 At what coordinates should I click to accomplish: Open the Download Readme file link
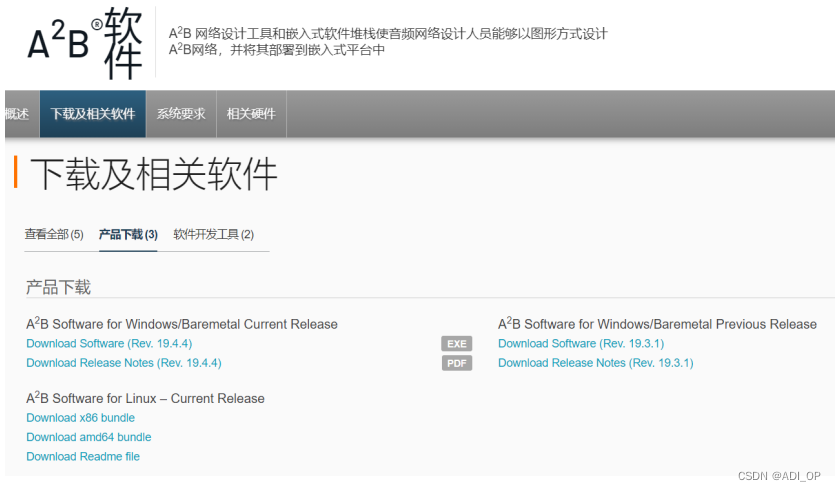tap(83, 457)
